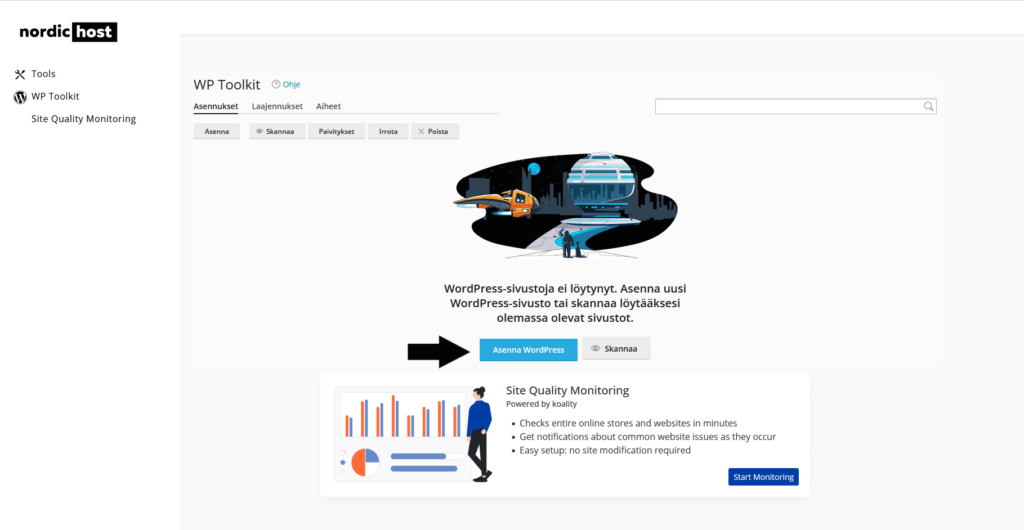Click the Skannaa button next to Asenna WordPress

click(616, 349)
